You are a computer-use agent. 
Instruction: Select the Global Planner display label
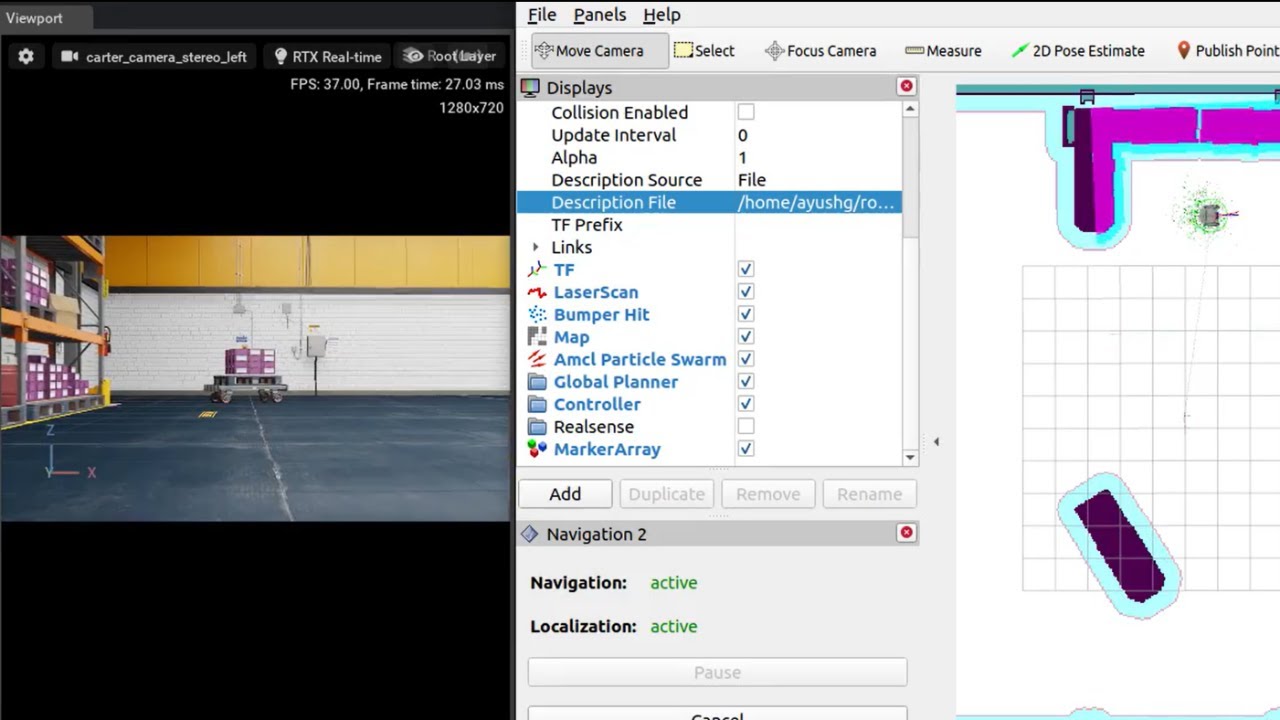pos(616,382)
